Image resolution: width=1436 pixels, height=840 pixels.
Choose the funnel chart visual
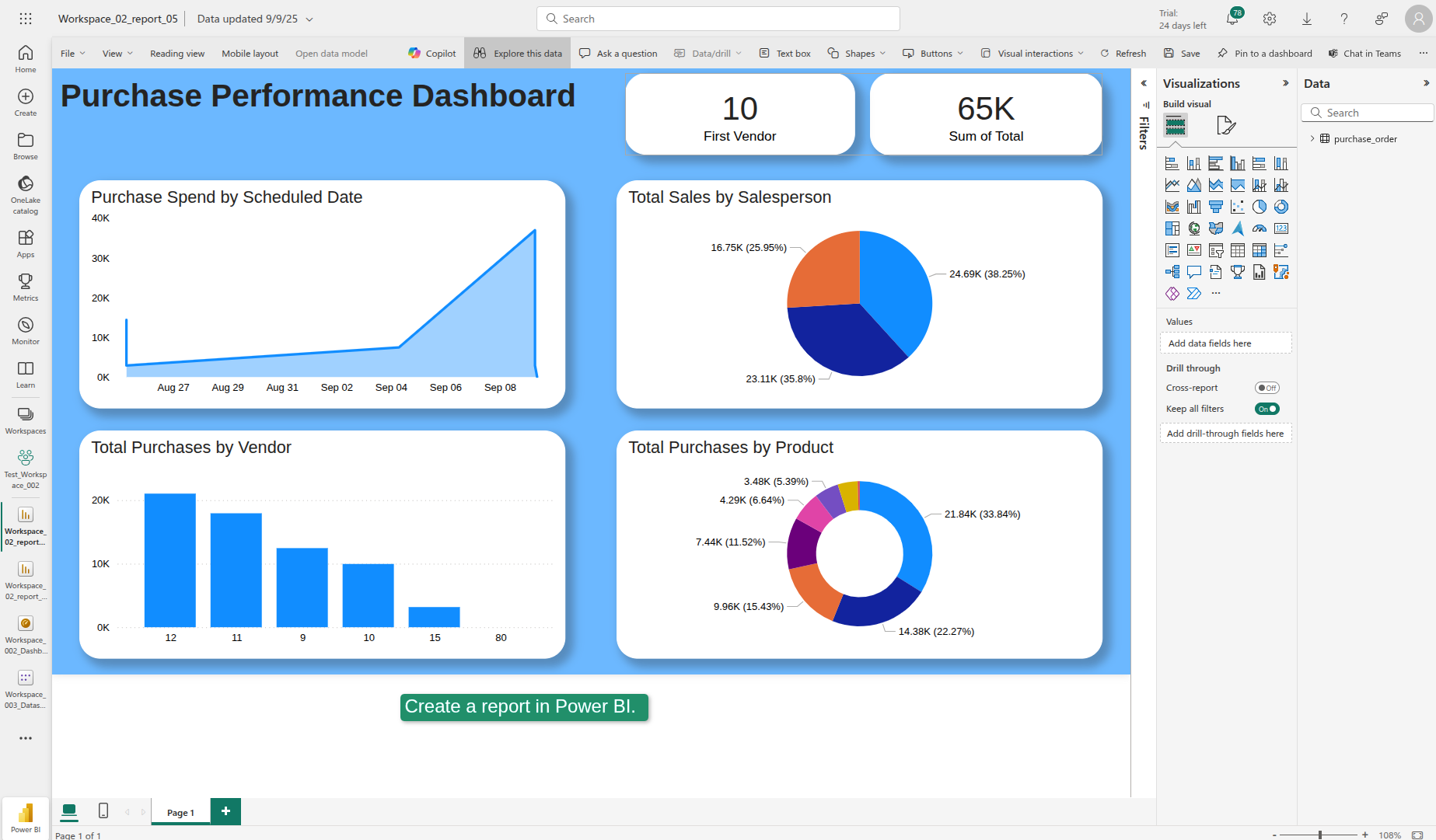pos(1216,207)
